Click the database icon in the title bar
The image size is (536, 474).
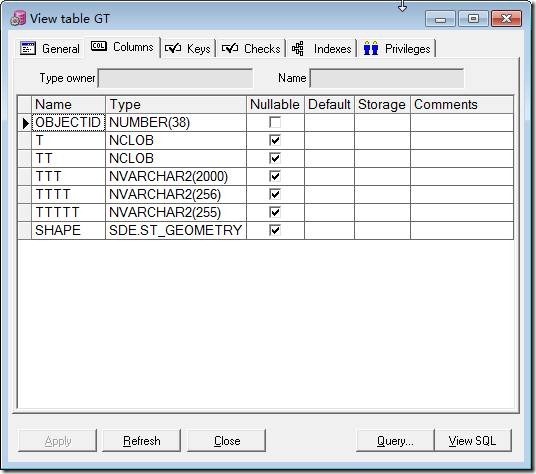coord(18,18)
